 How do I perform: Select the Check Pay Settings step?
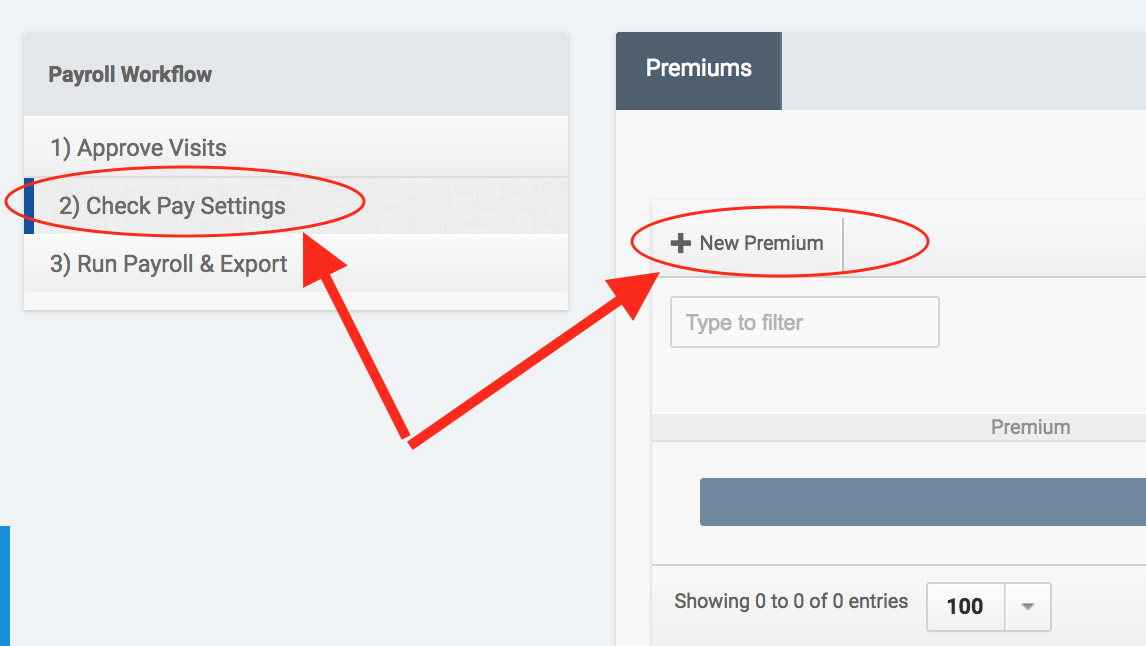pos(171,206)
